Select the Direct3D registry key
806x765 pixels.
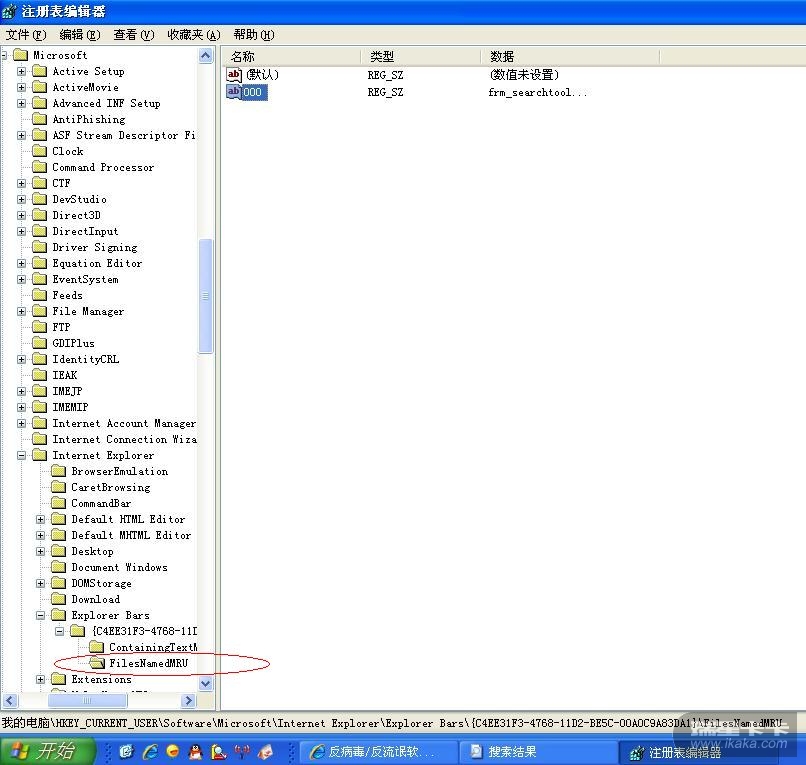click(77, 215)
